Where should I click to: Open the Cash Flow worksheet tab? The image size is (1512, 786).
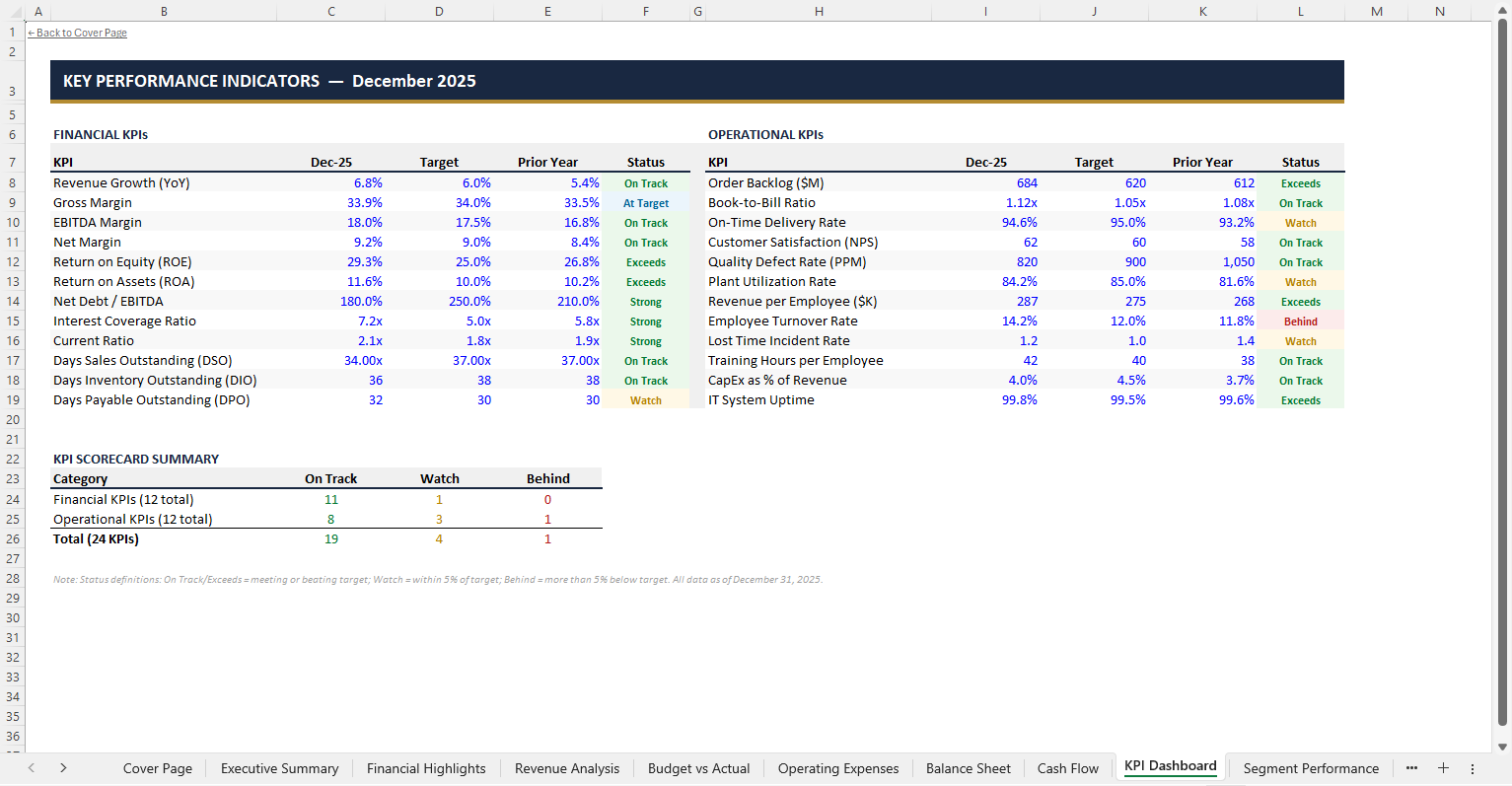click(1067, 768)
